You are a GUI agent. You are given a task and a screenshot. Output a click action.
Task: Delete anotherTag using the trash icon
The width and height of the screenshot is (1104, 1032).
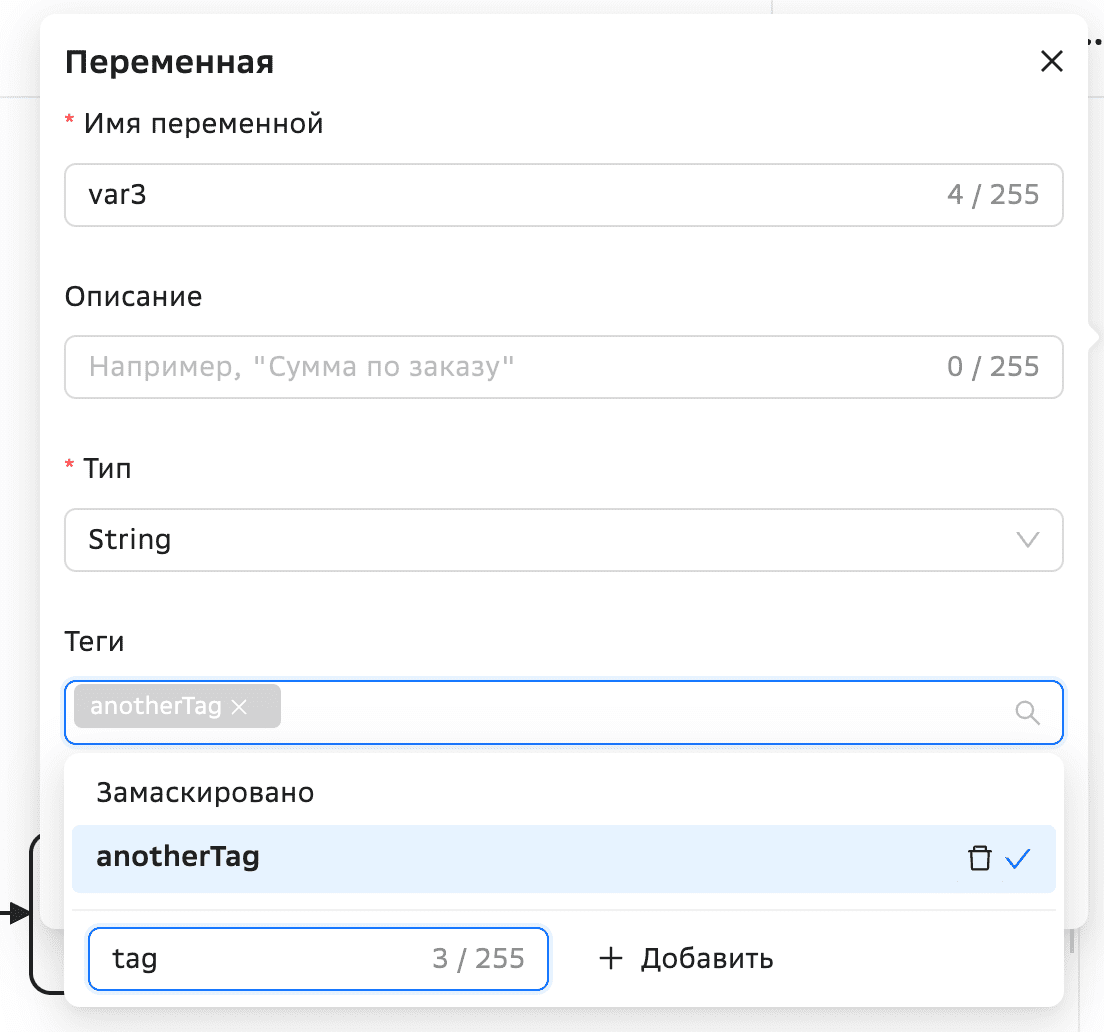coord(980,858)
